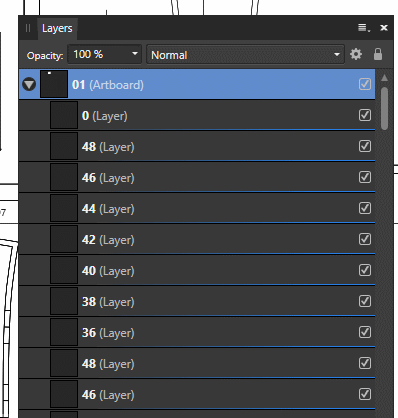Click the layer blend ranges gear icon
398x418 pixels.
point(356,54)
